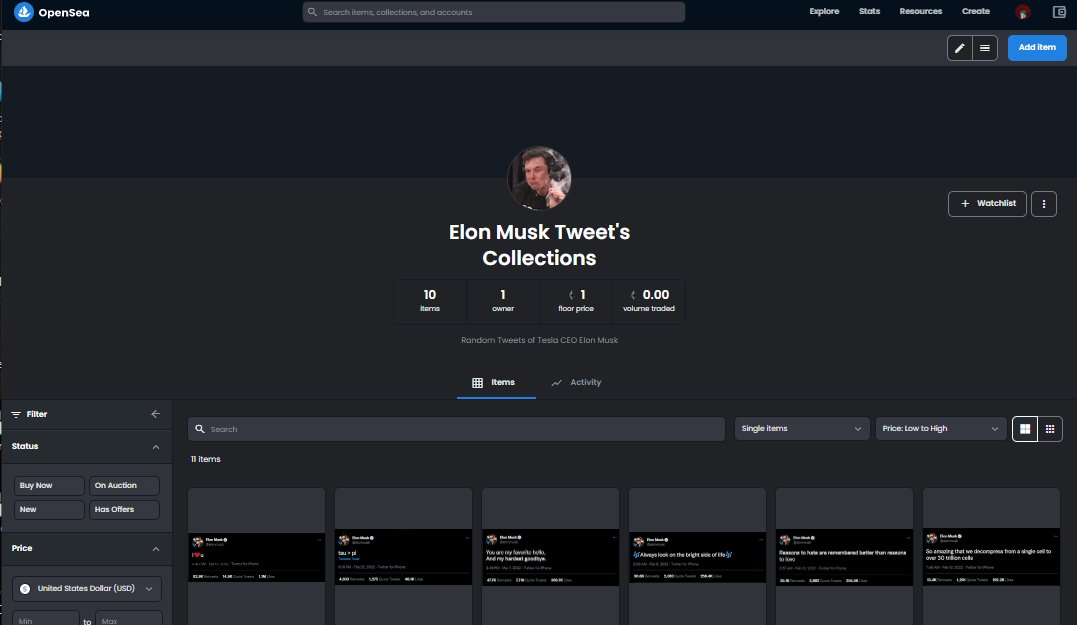Screen dimensions: 1077x625
Task: Collapse filter sidebar with left arrow
Action: point(155,414)
